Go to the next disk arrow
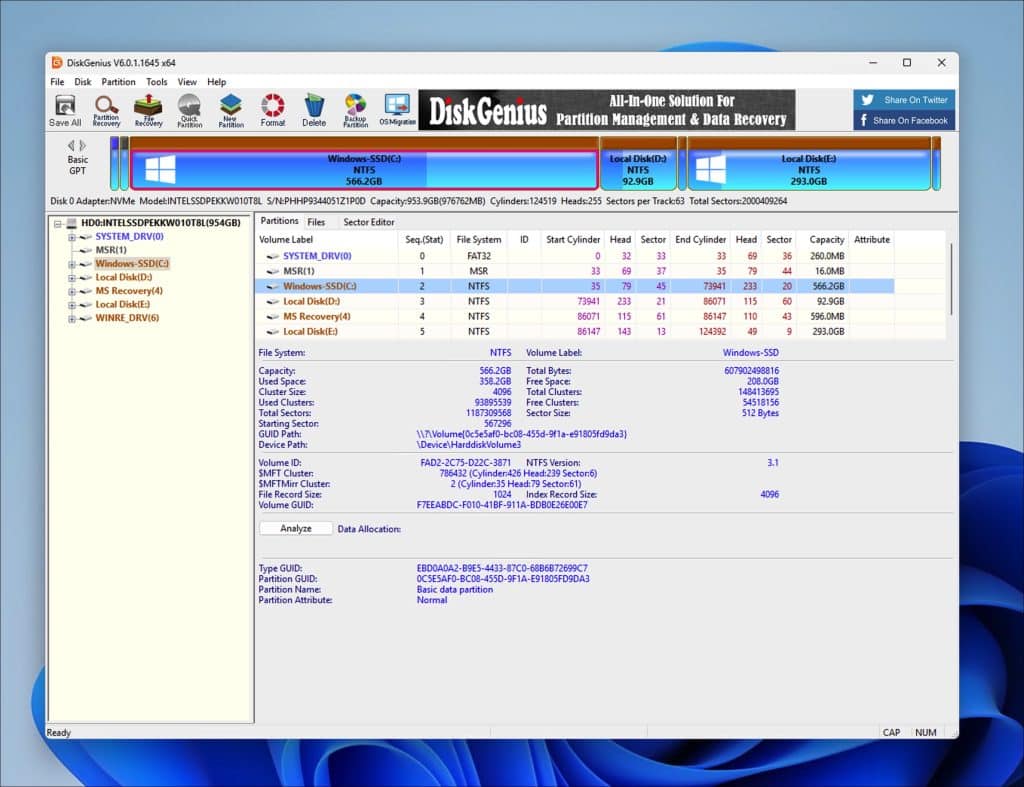Image resolution: width=1024 pixels, height=787 pixels. pyautogui.click(x=83, y=146)
